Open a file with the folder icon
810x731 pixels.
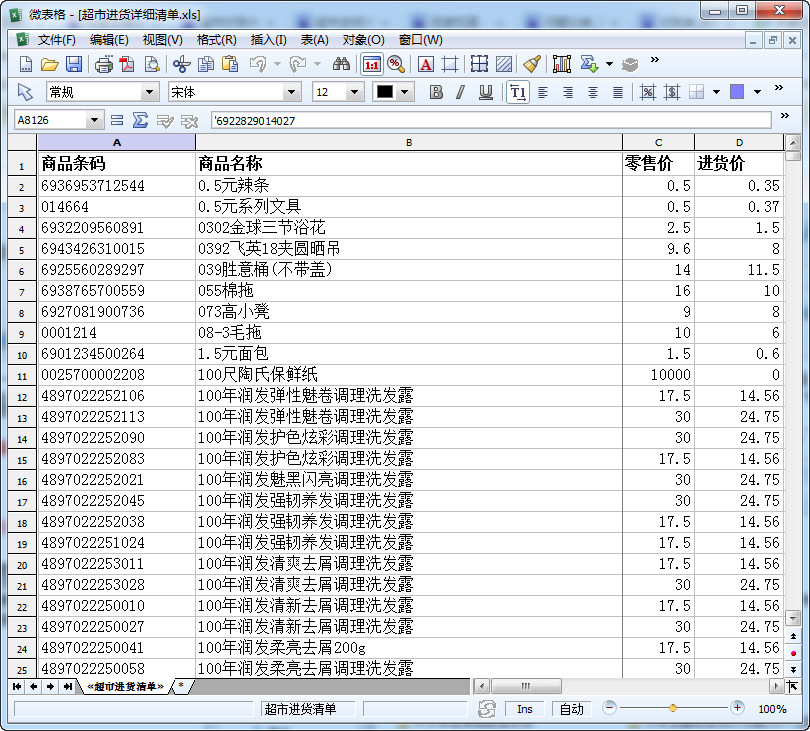[50, 65]
